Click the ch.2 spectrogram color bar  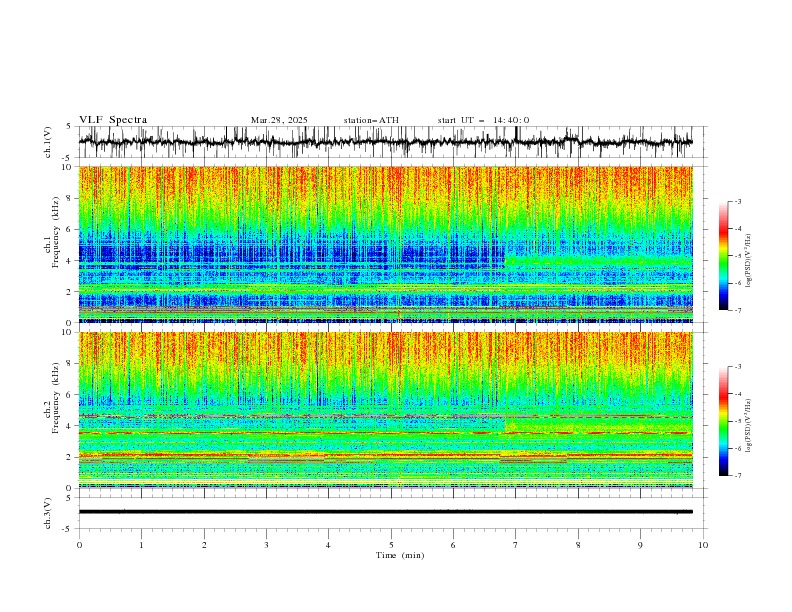coord(723,421)
